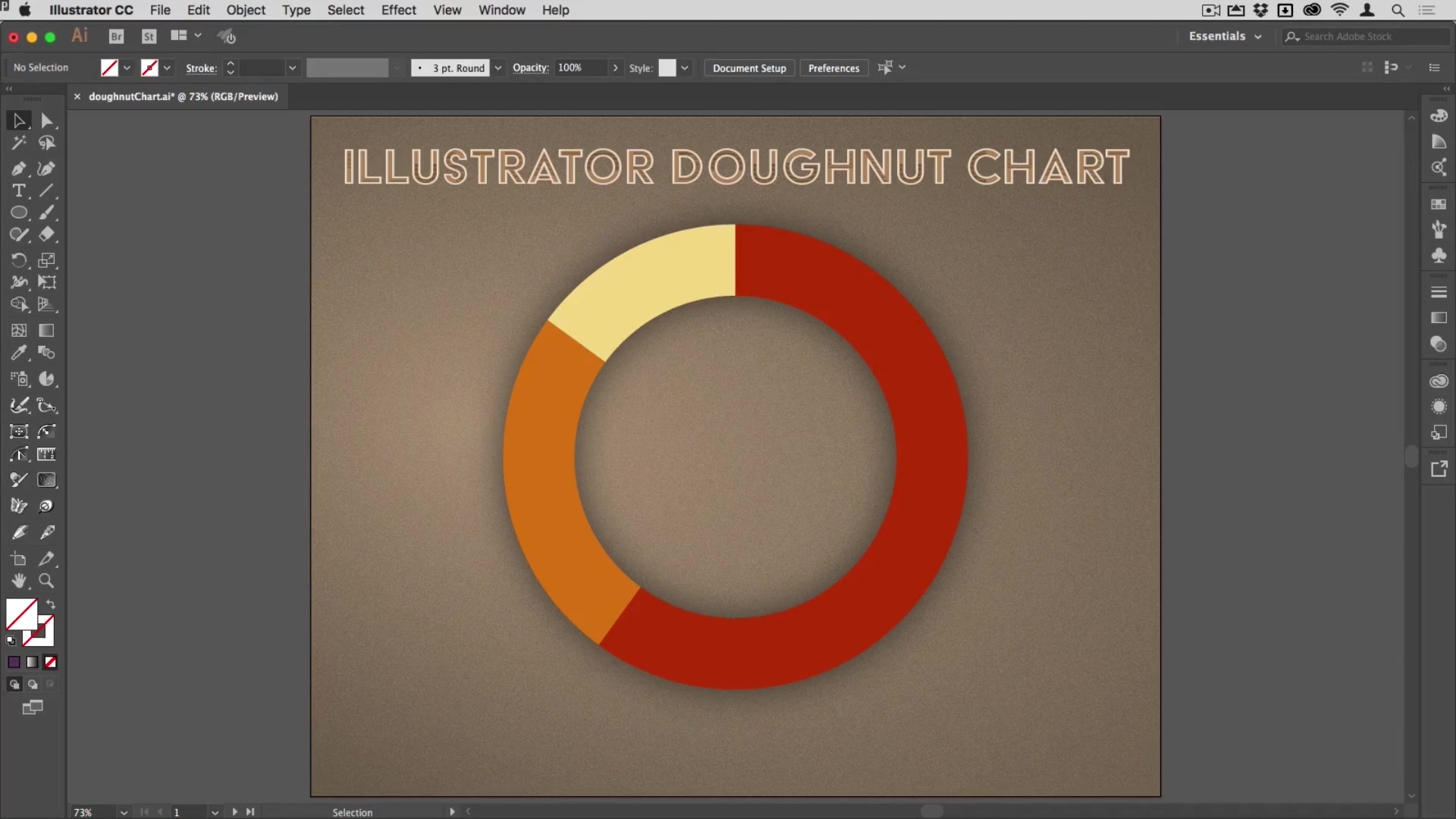The image size is (1456, 819).
Task: Select the Eyedropper tool
Action: [x=19, y=353]
